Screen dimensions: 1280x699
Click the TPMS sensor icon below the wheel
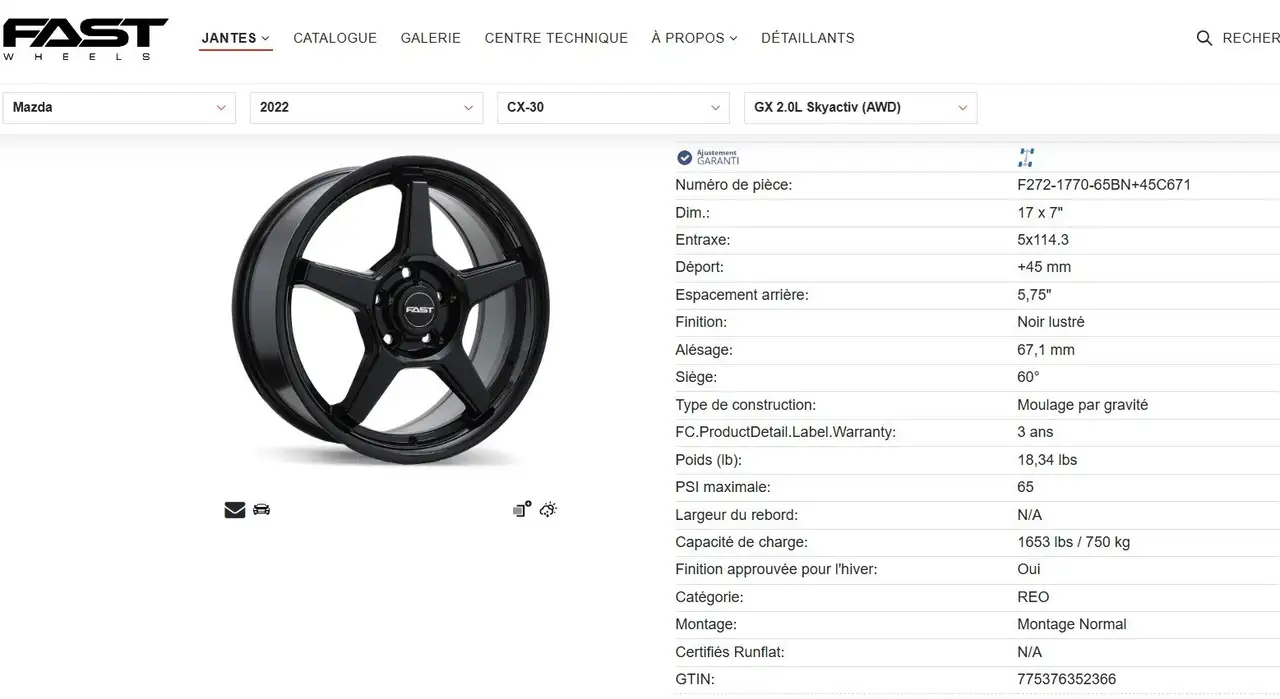coord(522,509)
